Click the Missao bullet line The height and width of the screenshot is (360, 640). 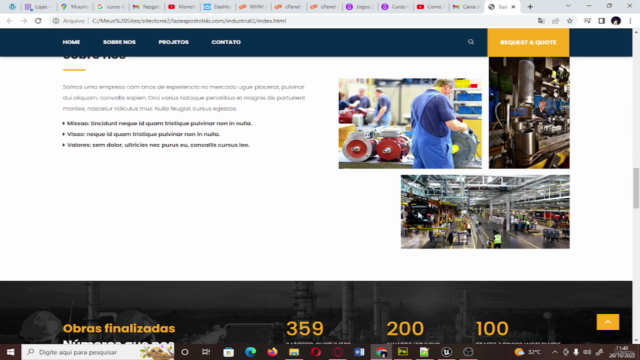tap(157, 123)
